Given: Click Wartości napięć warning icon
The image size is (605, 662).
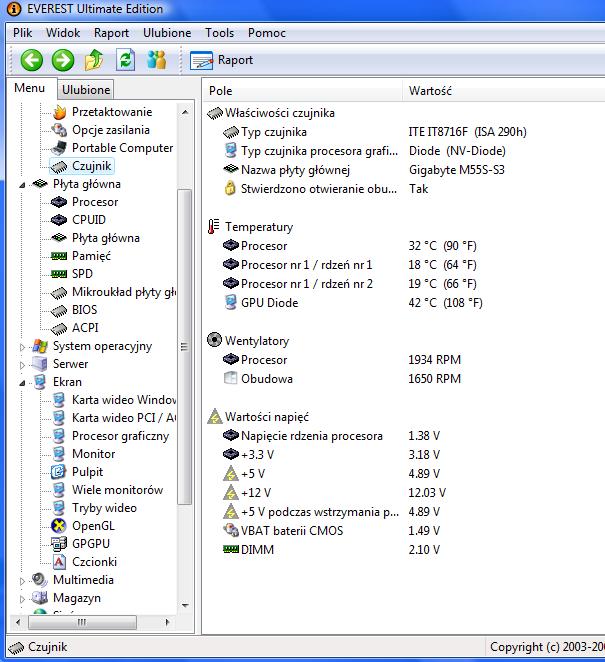Looking at the screenshot, I should coord(215,416).
